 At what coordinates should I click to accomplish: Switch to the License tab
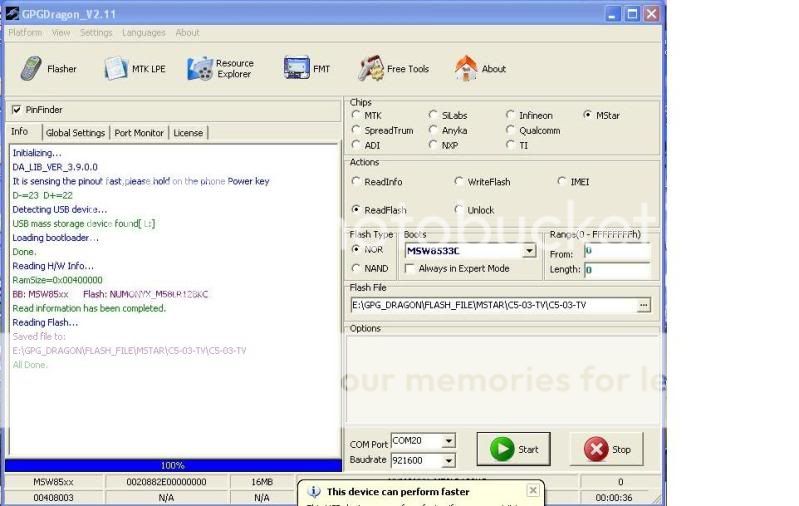188,133
